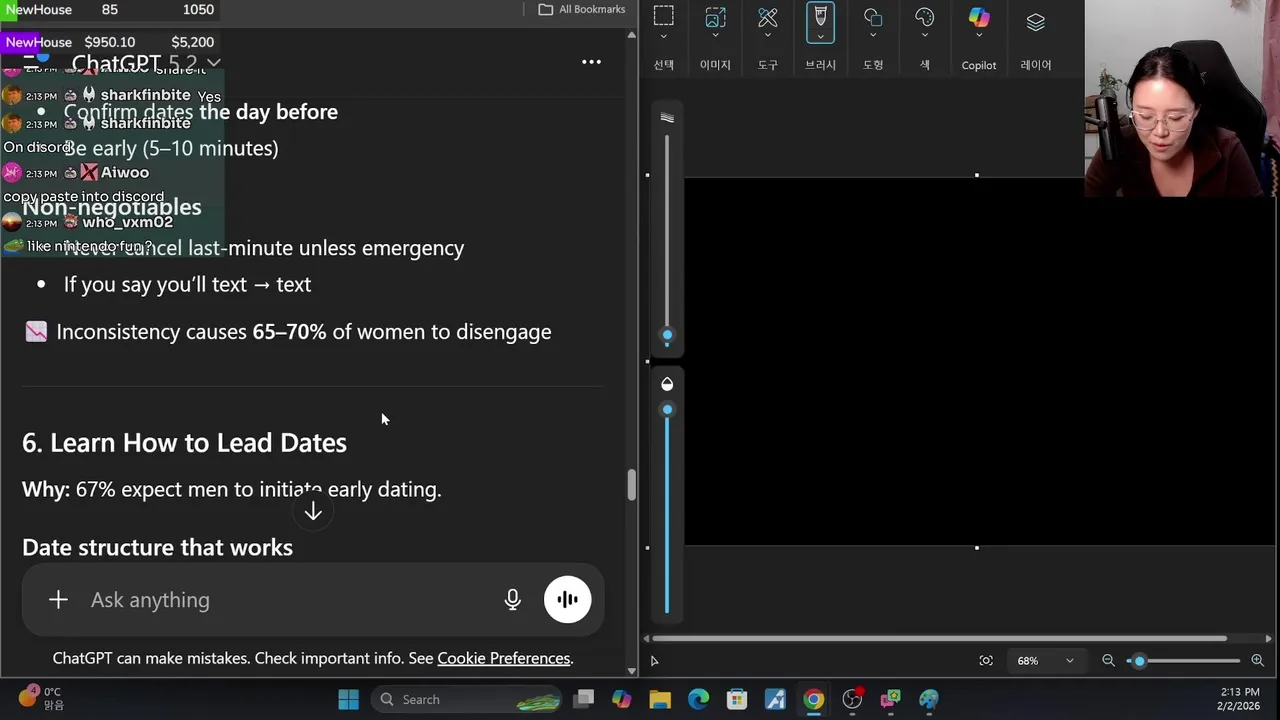Open the Paint color palette (색) icon
The height and width of the screenshot is (720, 1280).
pyautogui.click(x=925, y=16)
